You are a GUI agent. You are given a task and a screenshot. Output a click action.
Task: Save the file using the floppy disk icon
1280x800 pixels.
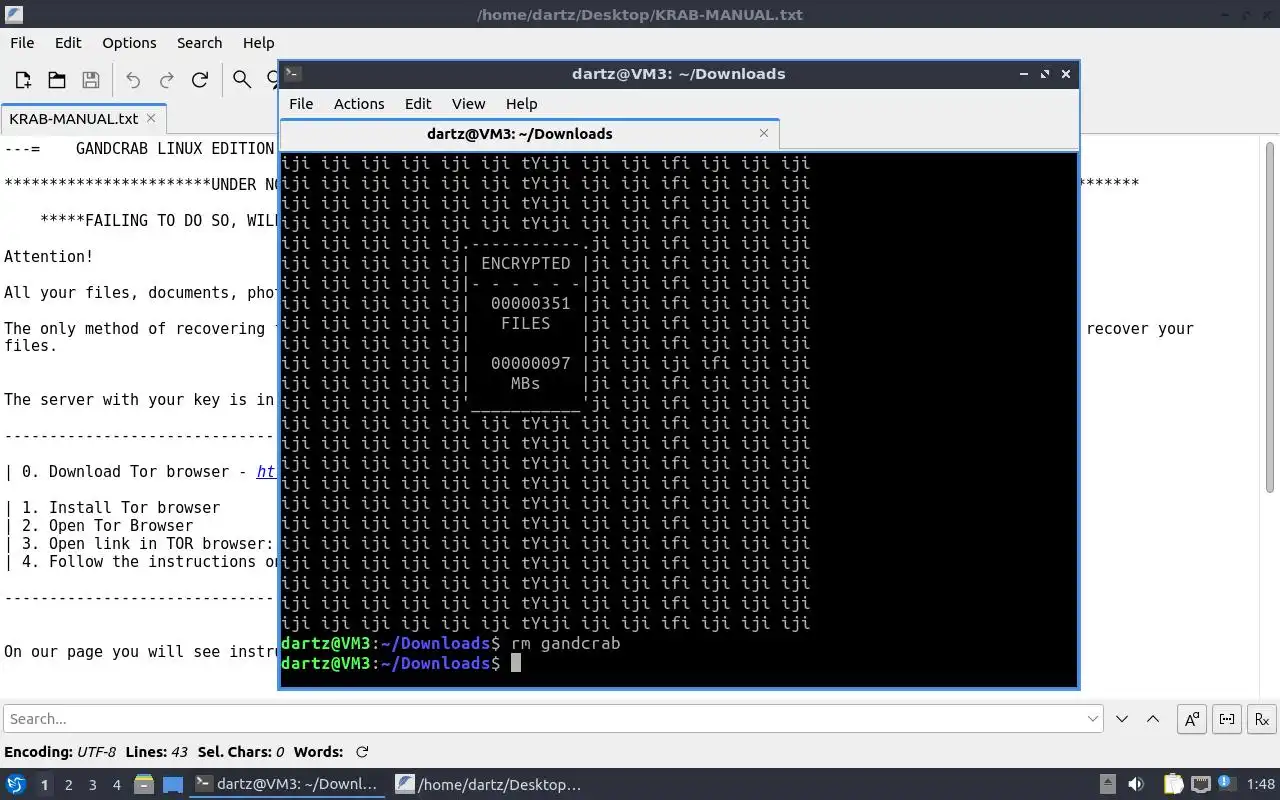tap(91, 80)
